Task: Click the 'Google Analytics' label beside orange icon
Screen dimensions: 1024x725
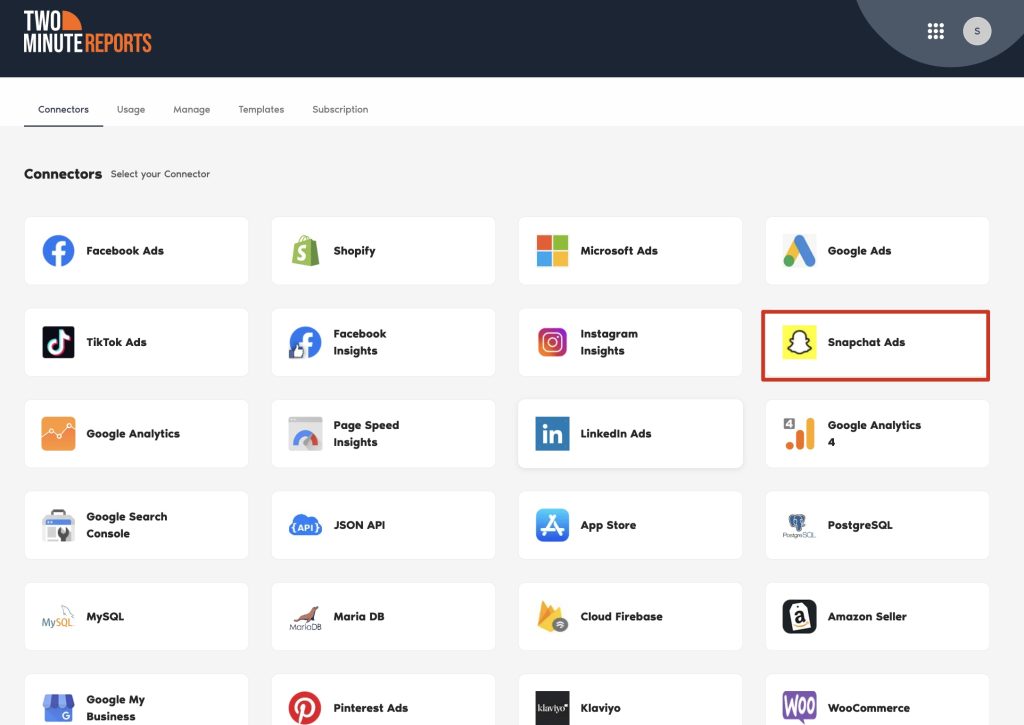Action: (133, 434)
